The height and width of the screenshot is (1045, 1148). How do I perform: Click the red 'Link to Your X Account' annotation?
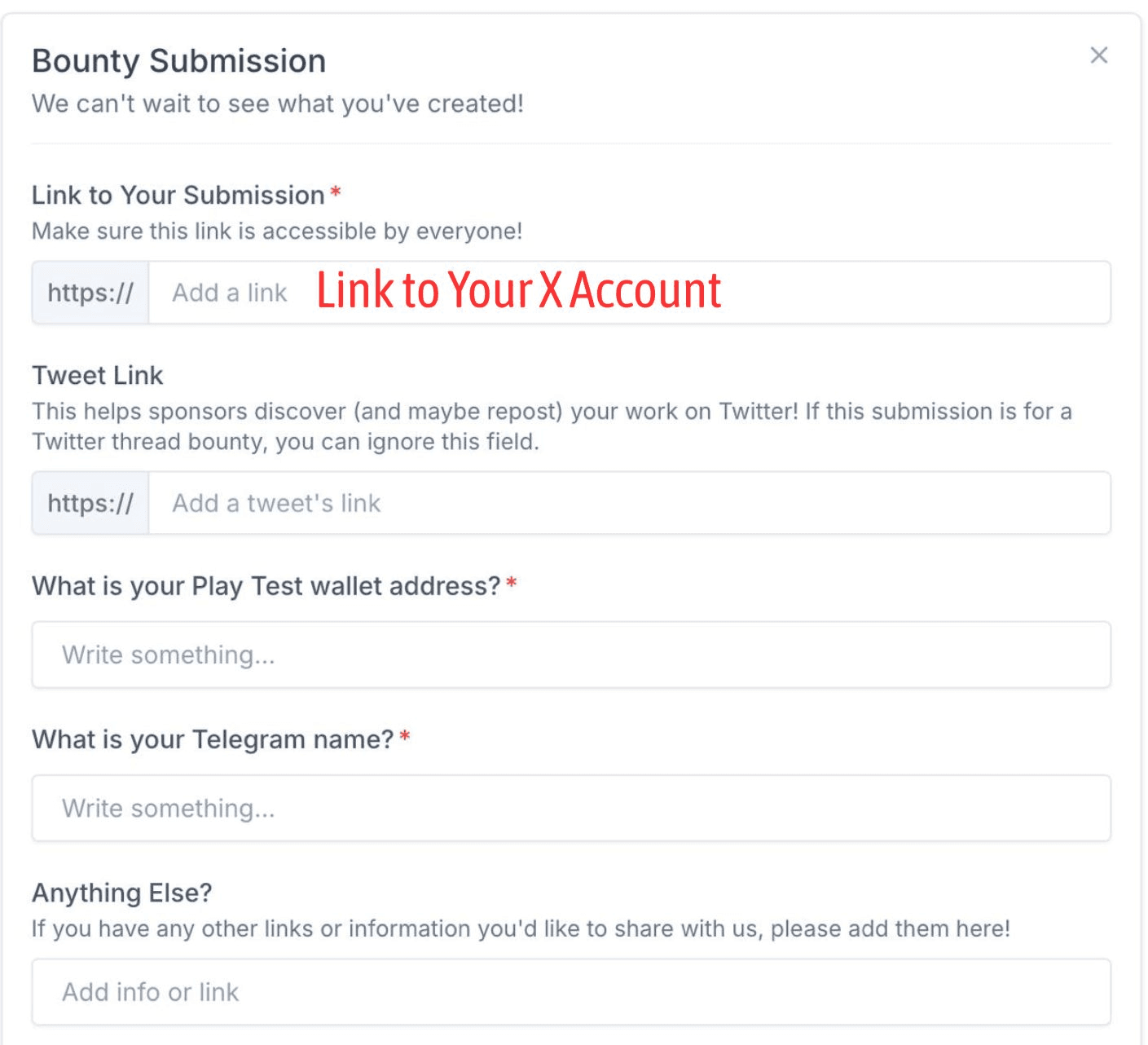519,290
